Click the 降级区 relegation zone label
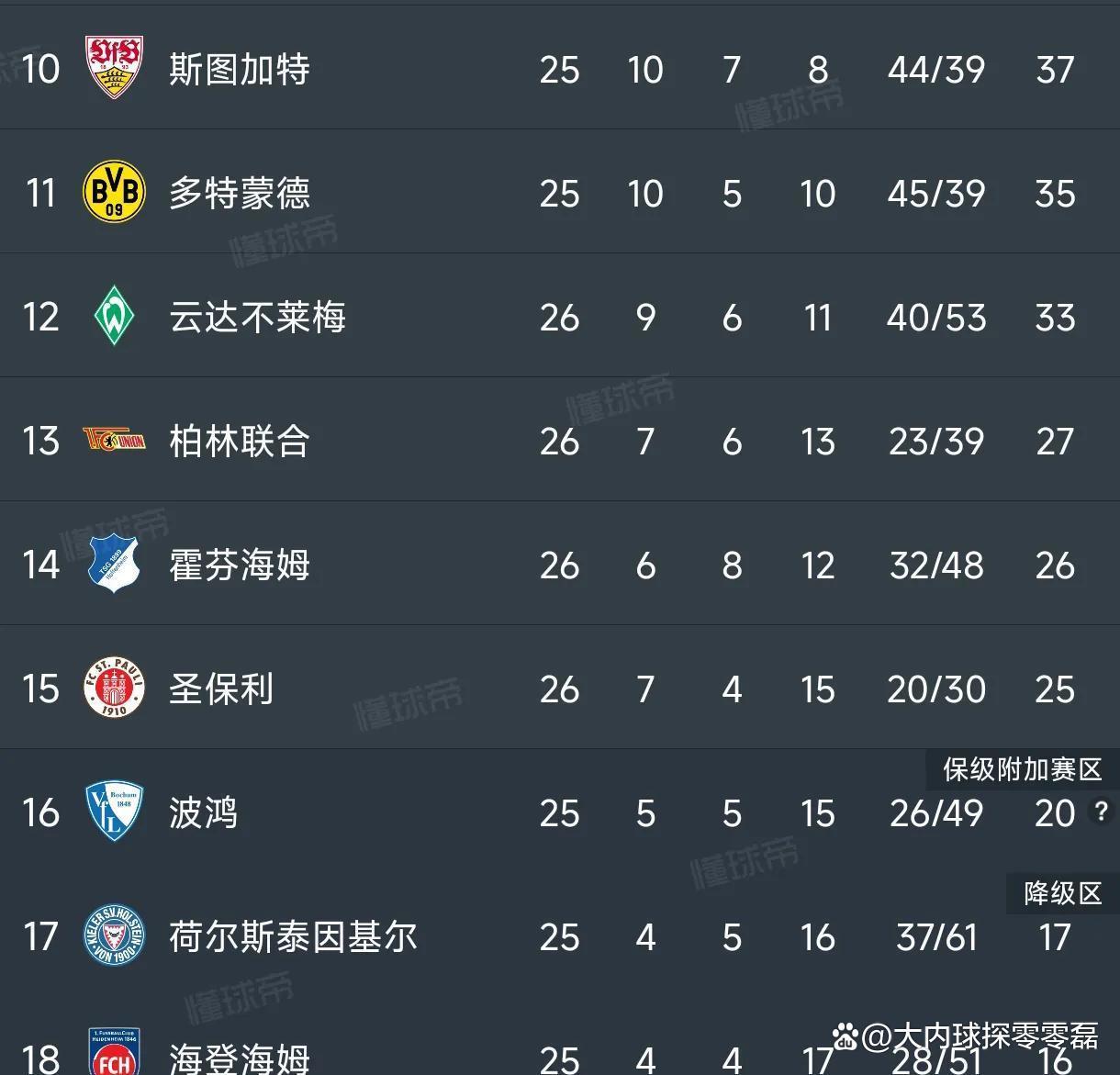The image size is (1120, 1075). tap(1062, 893)
